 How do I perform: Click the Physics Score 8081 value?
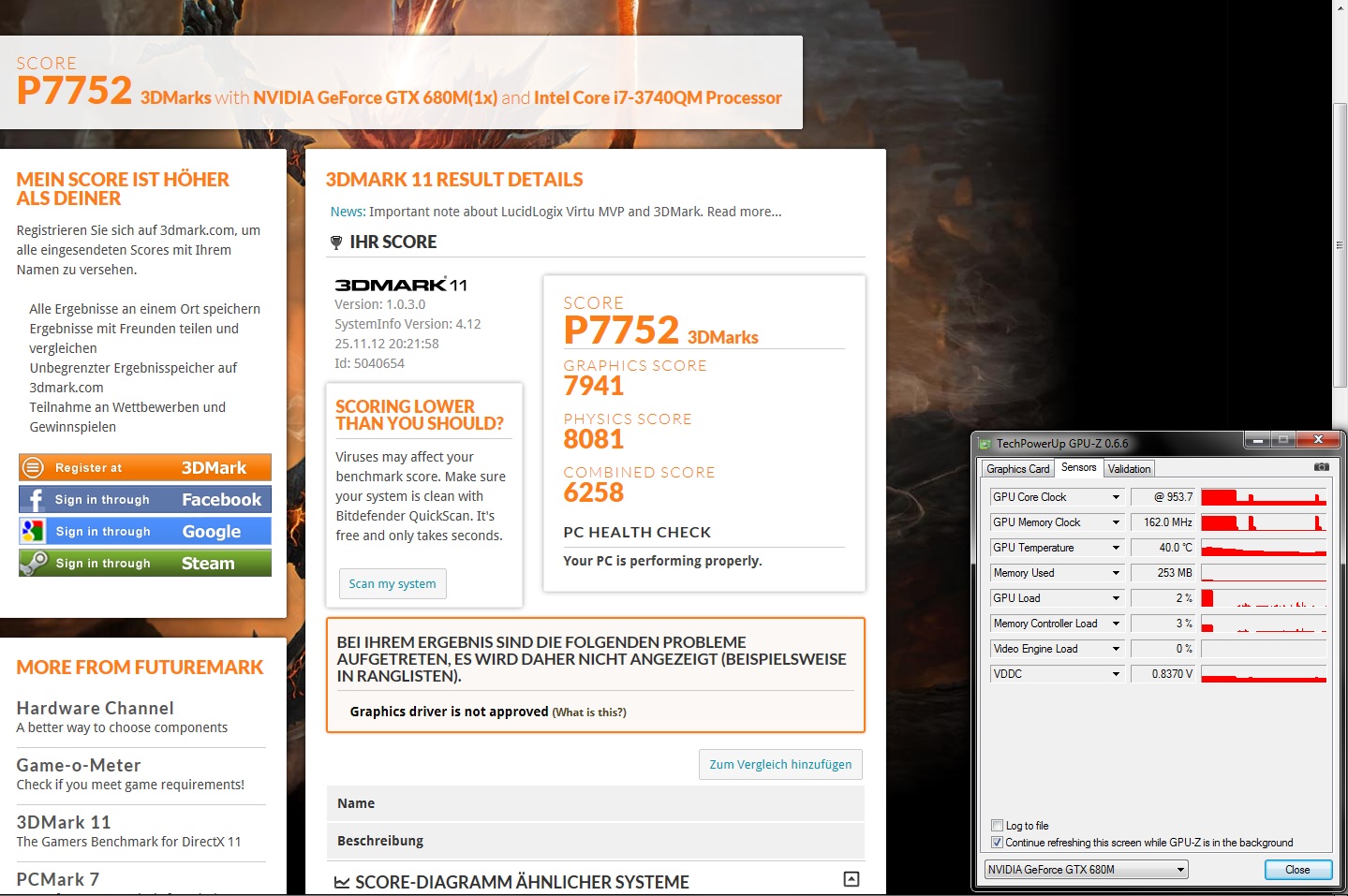click(x=594, y=439)
